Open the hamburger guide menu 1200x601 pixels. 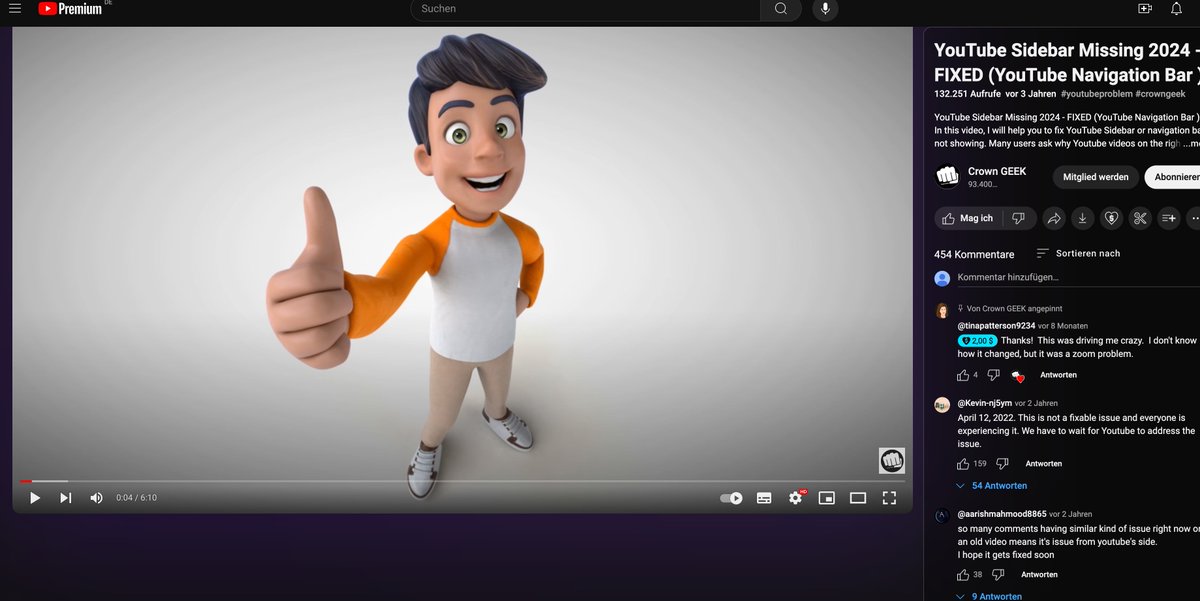coord(14,9)
